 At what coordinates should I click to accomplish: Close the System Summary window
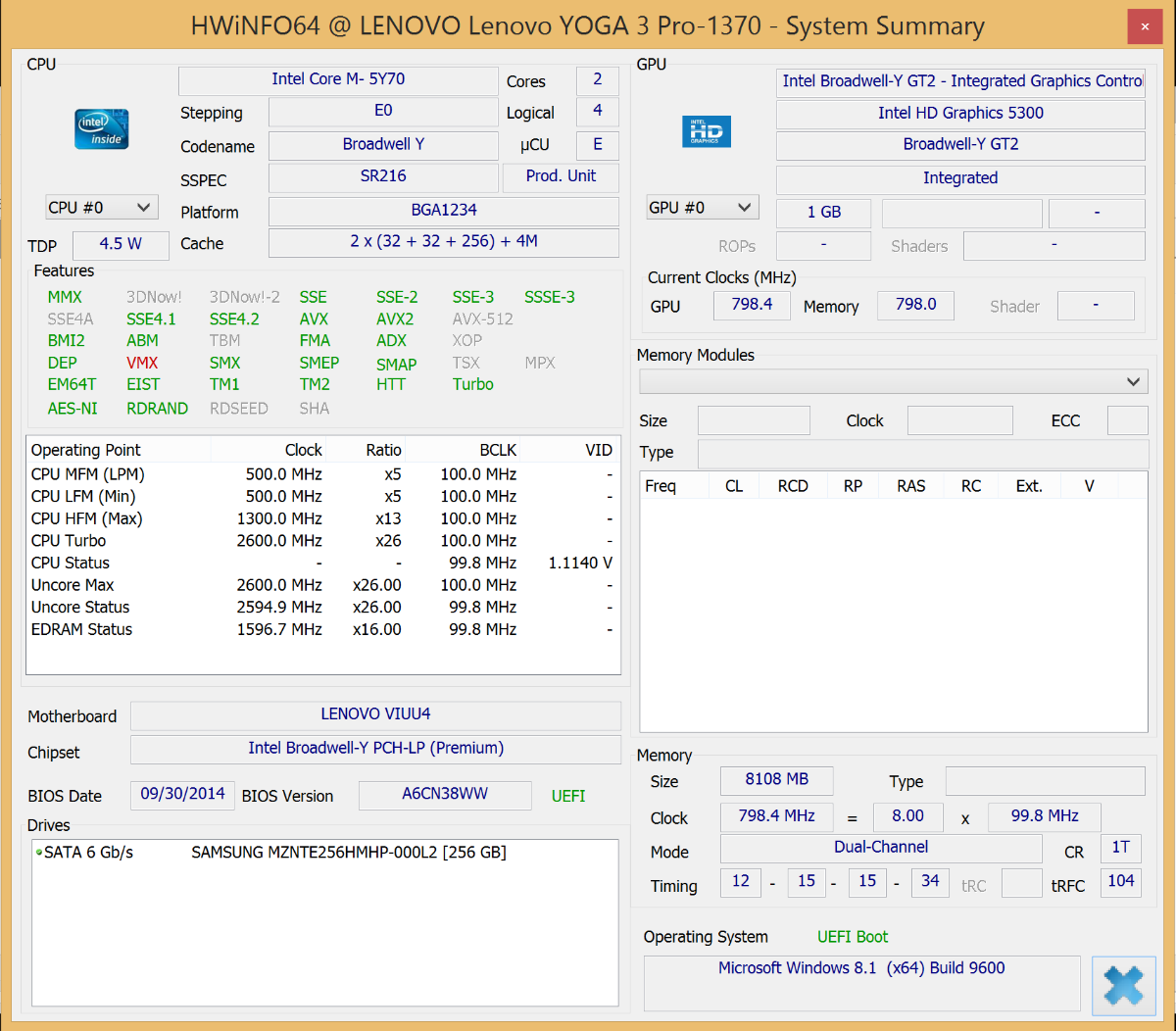point(1145,27)
